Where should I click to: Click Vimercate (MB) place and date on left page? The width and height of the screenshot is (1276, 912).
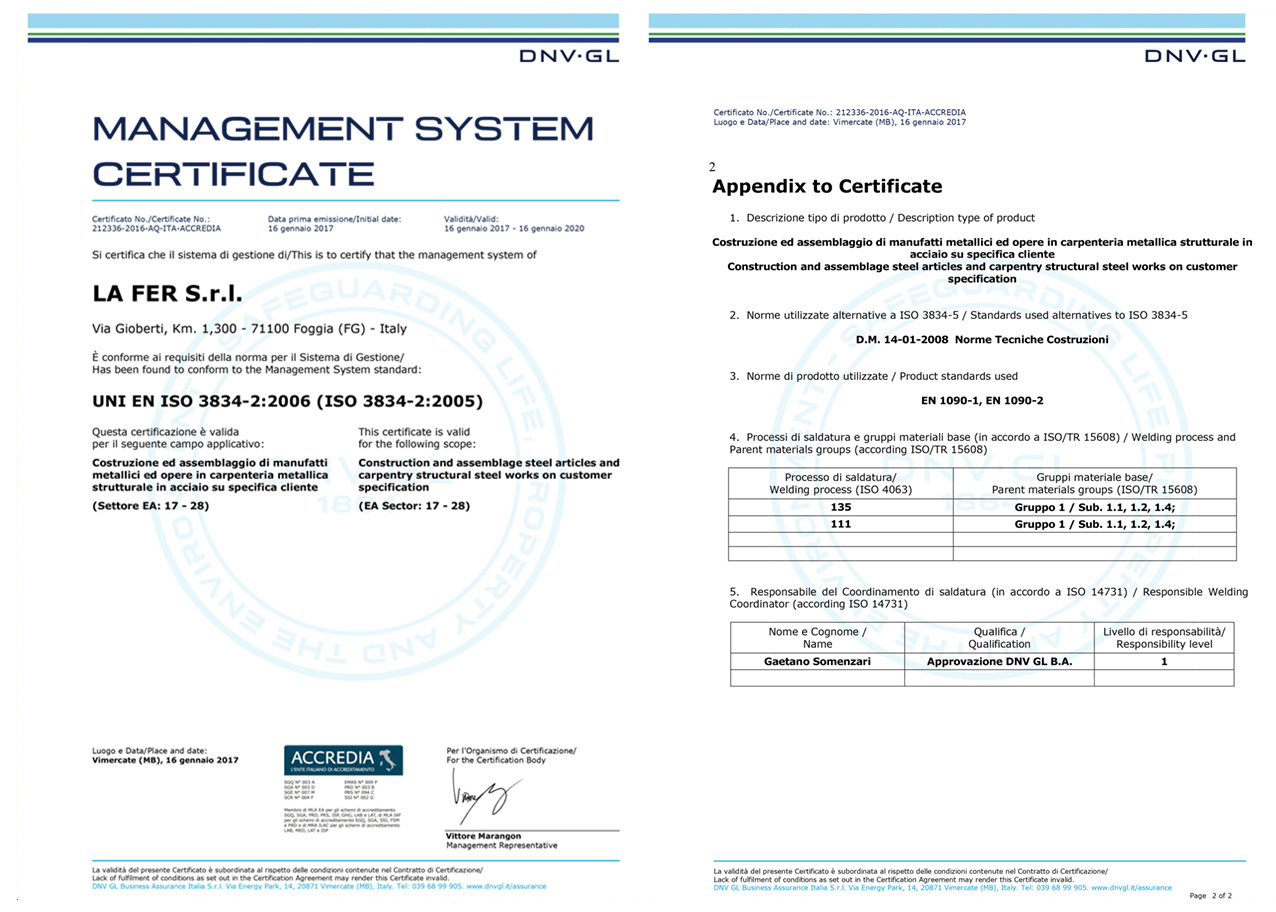tap(165, 761)
